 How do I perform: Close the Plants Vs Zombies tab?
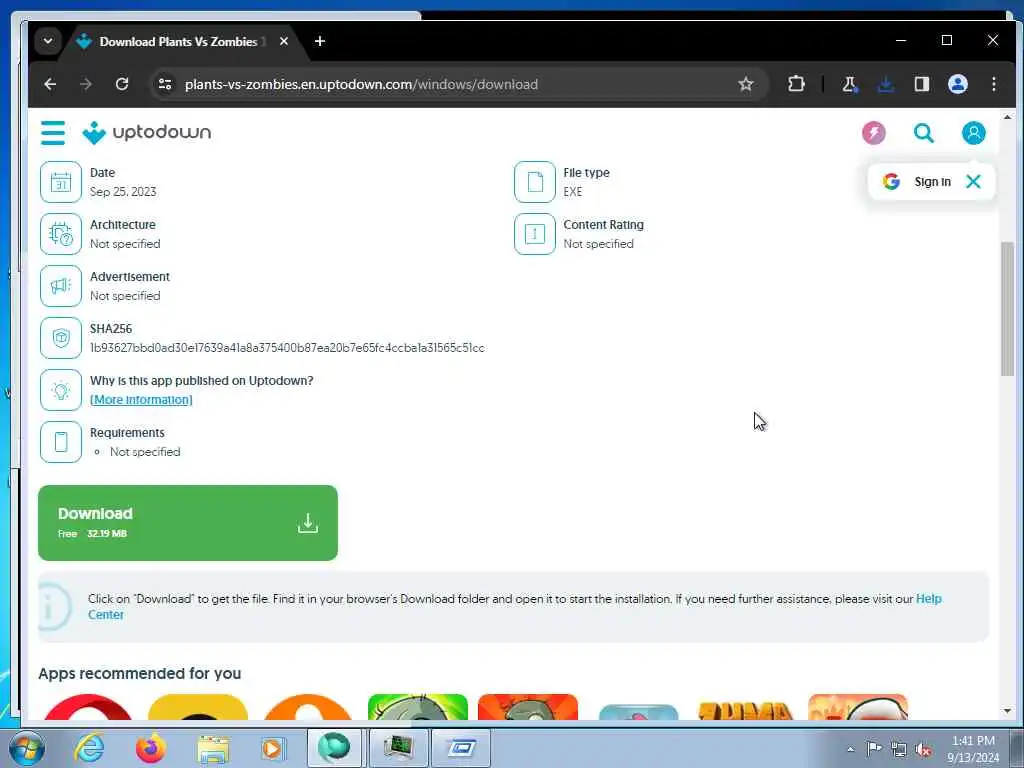[x=283, y=41]
